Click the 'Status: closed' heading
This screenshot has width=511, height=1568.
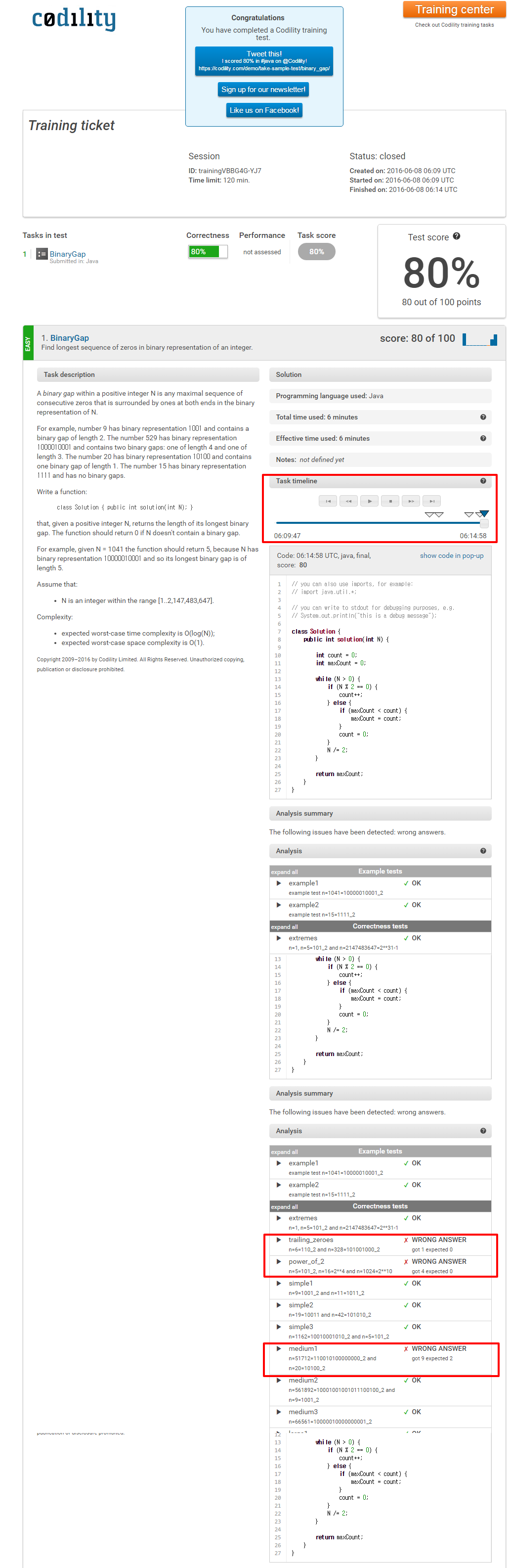[377, 156]
